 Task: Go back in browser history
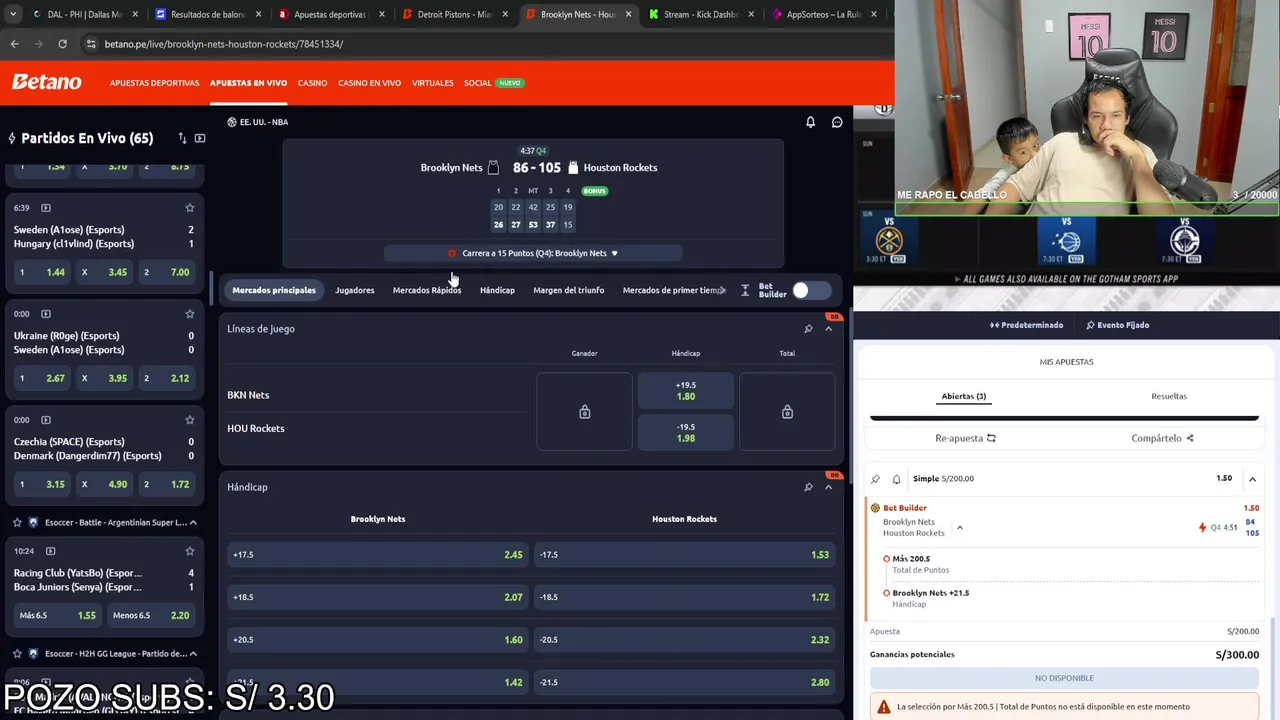(14, 44)
